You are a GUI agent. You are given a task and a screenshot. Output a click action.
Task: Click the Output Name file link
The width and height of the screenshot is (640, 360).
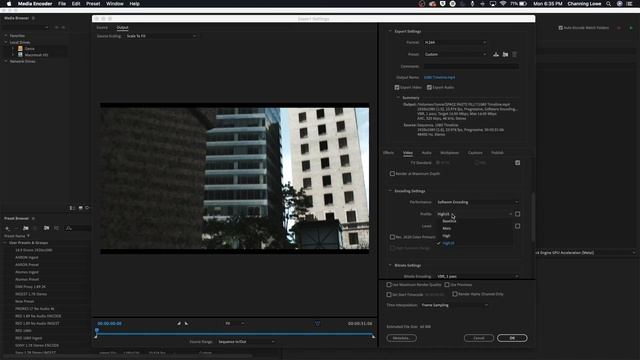(439, 77)
